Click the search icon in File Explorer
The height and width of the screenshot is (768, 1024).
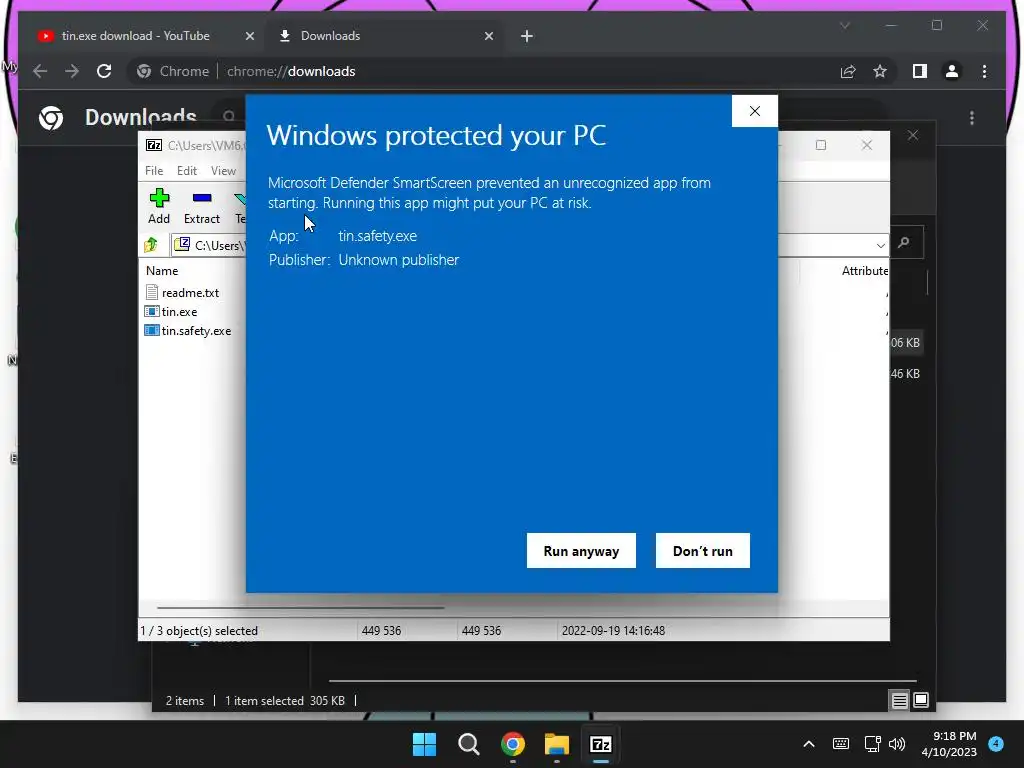coord(904,242)
